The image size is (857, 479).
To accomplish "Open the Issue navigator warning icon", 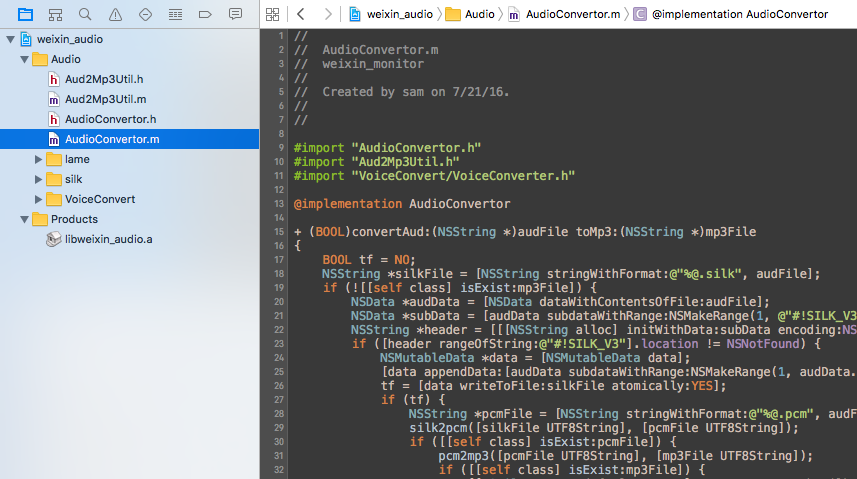I will [115, 14].
